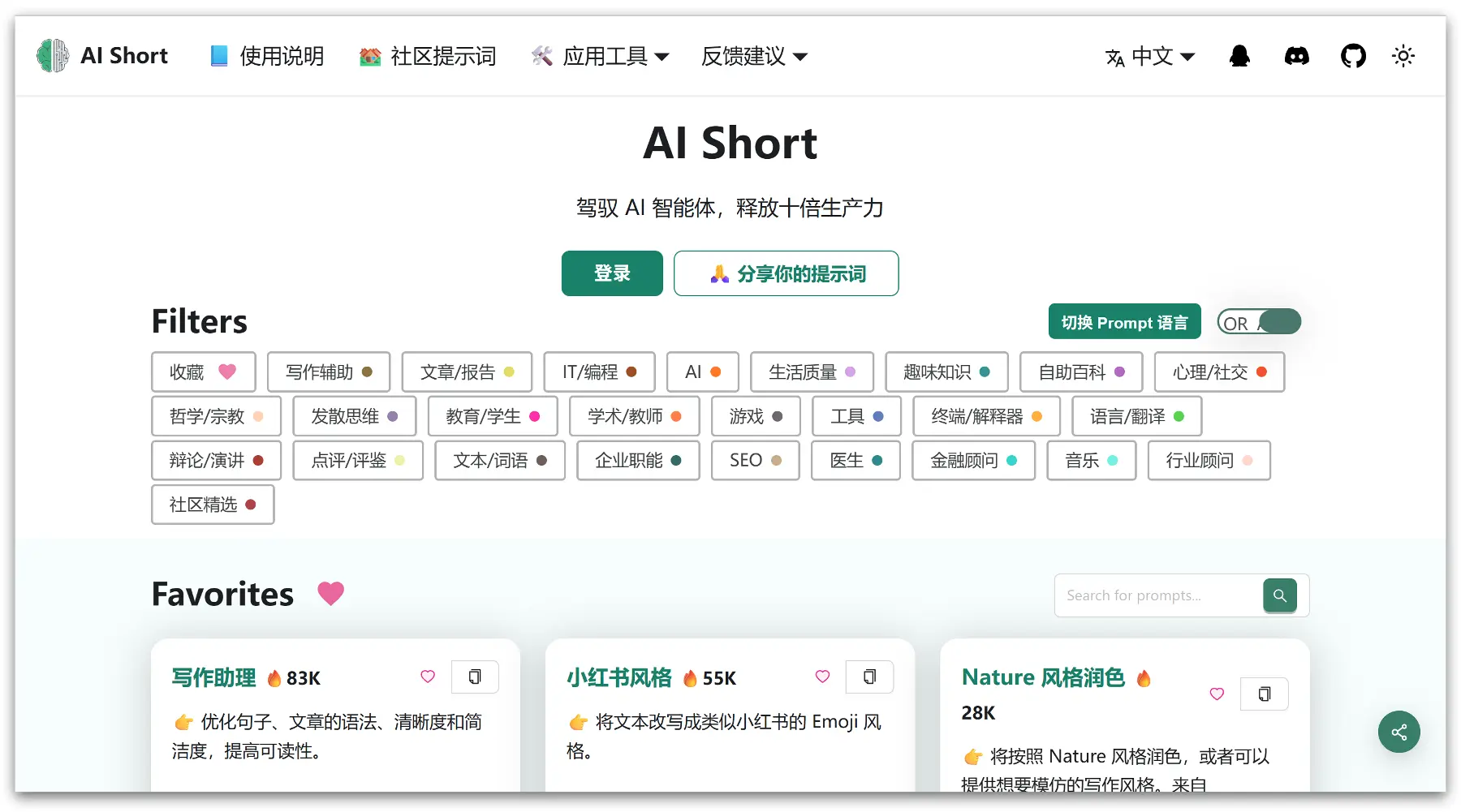Toggle the 哲学/宗教 filter tag
1461x812 pixels.
click(217, 416)
